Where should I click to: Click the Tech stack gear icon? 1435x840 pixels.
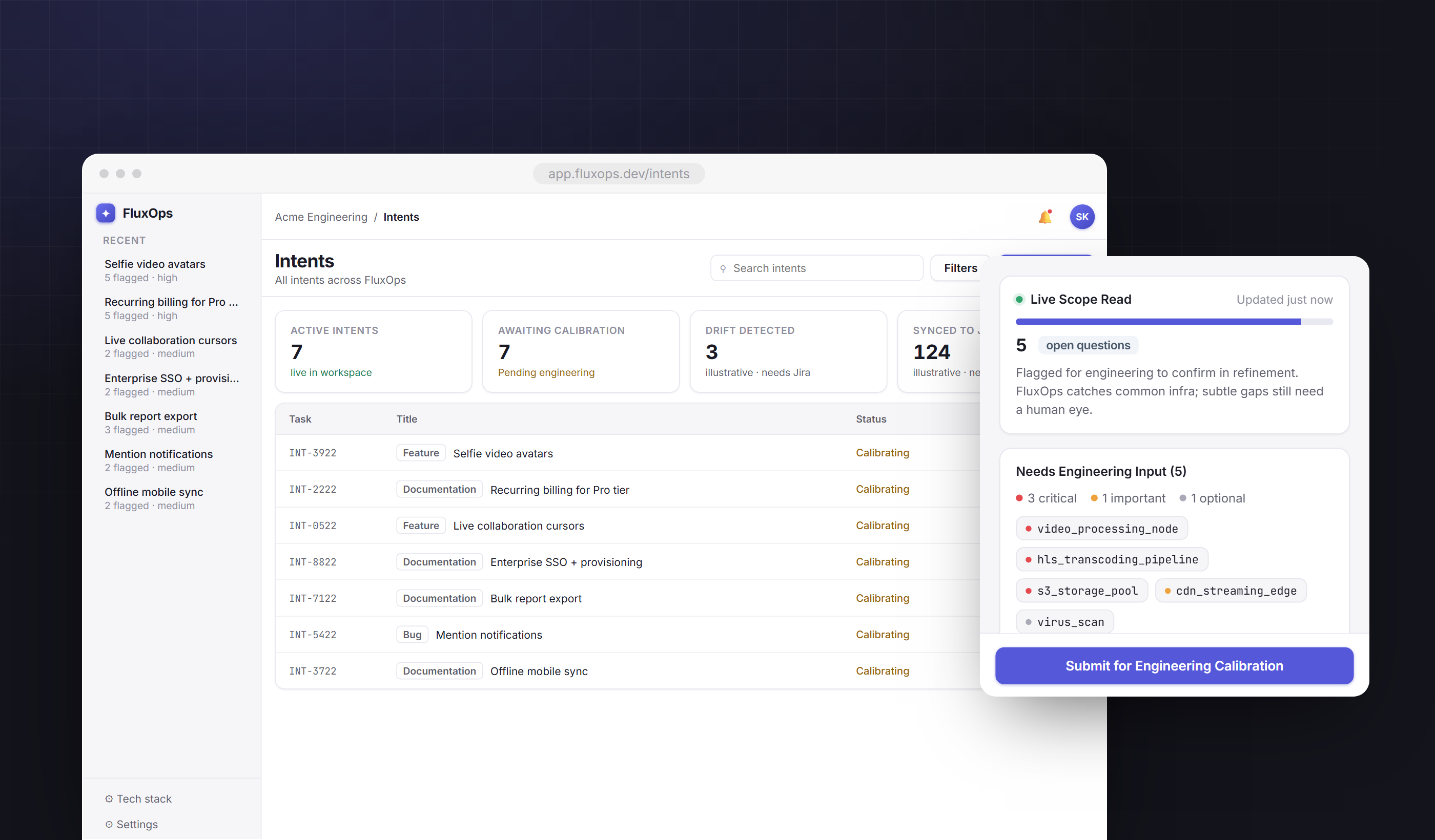coord(109,799)
